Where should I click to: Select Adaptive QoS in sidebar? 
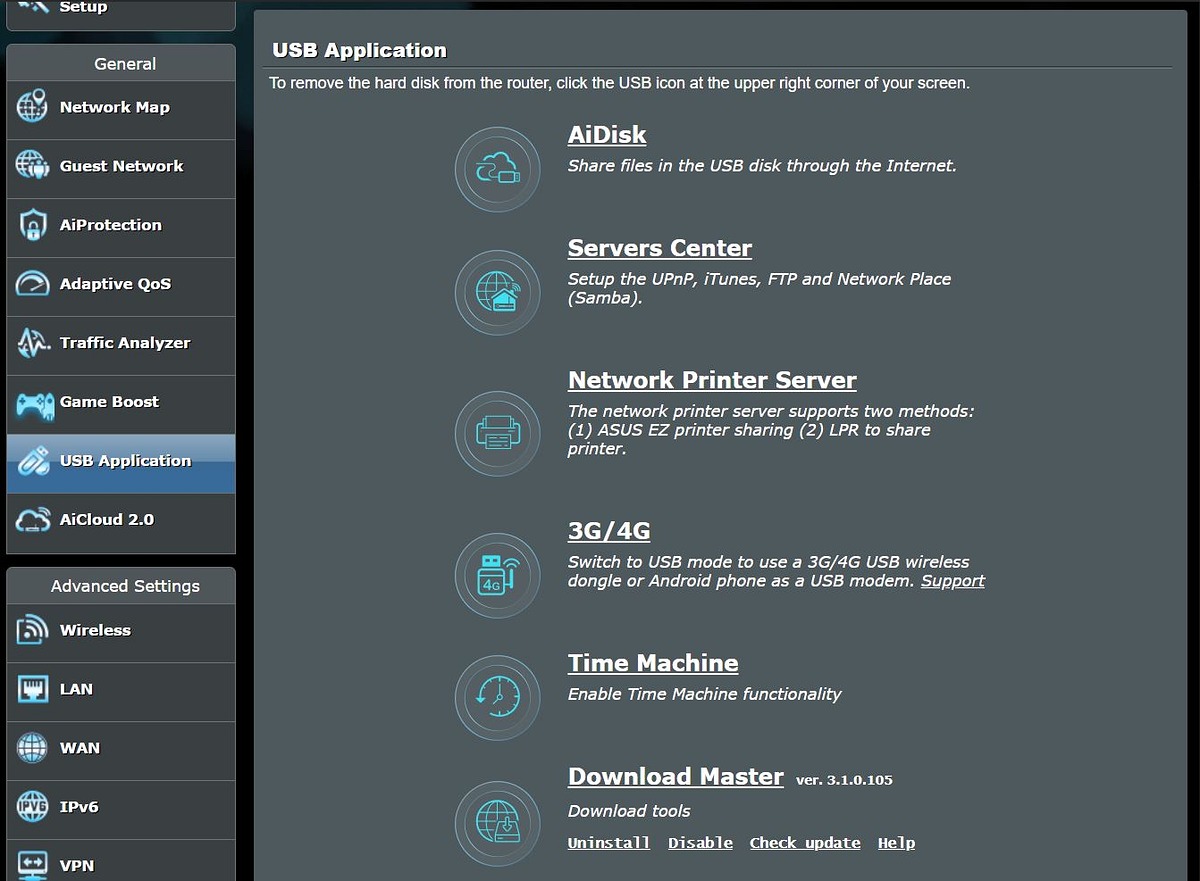click(x=115, y=285)
